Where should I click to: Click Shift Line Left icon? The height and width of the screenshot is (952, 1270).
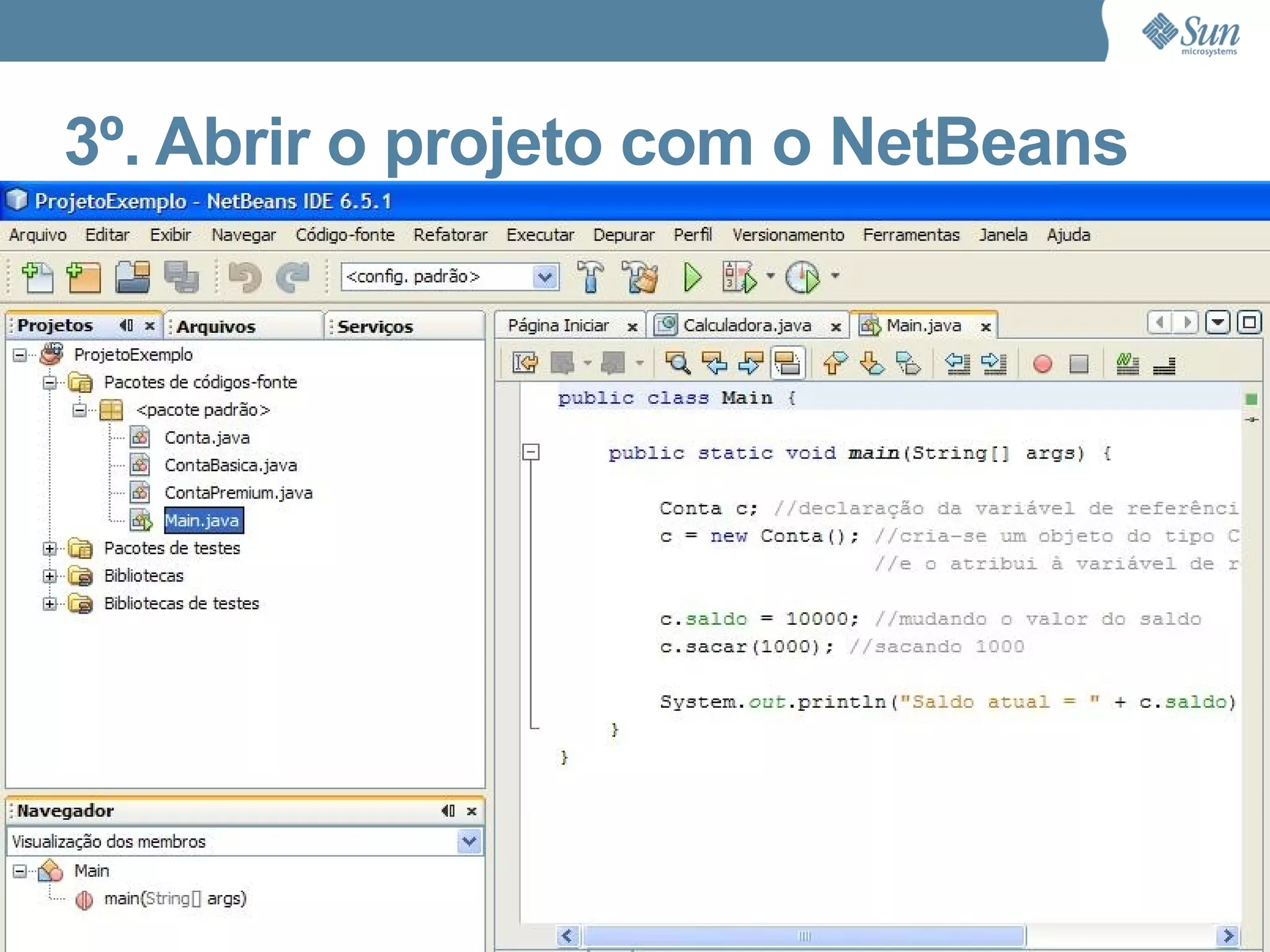[957, 363]
